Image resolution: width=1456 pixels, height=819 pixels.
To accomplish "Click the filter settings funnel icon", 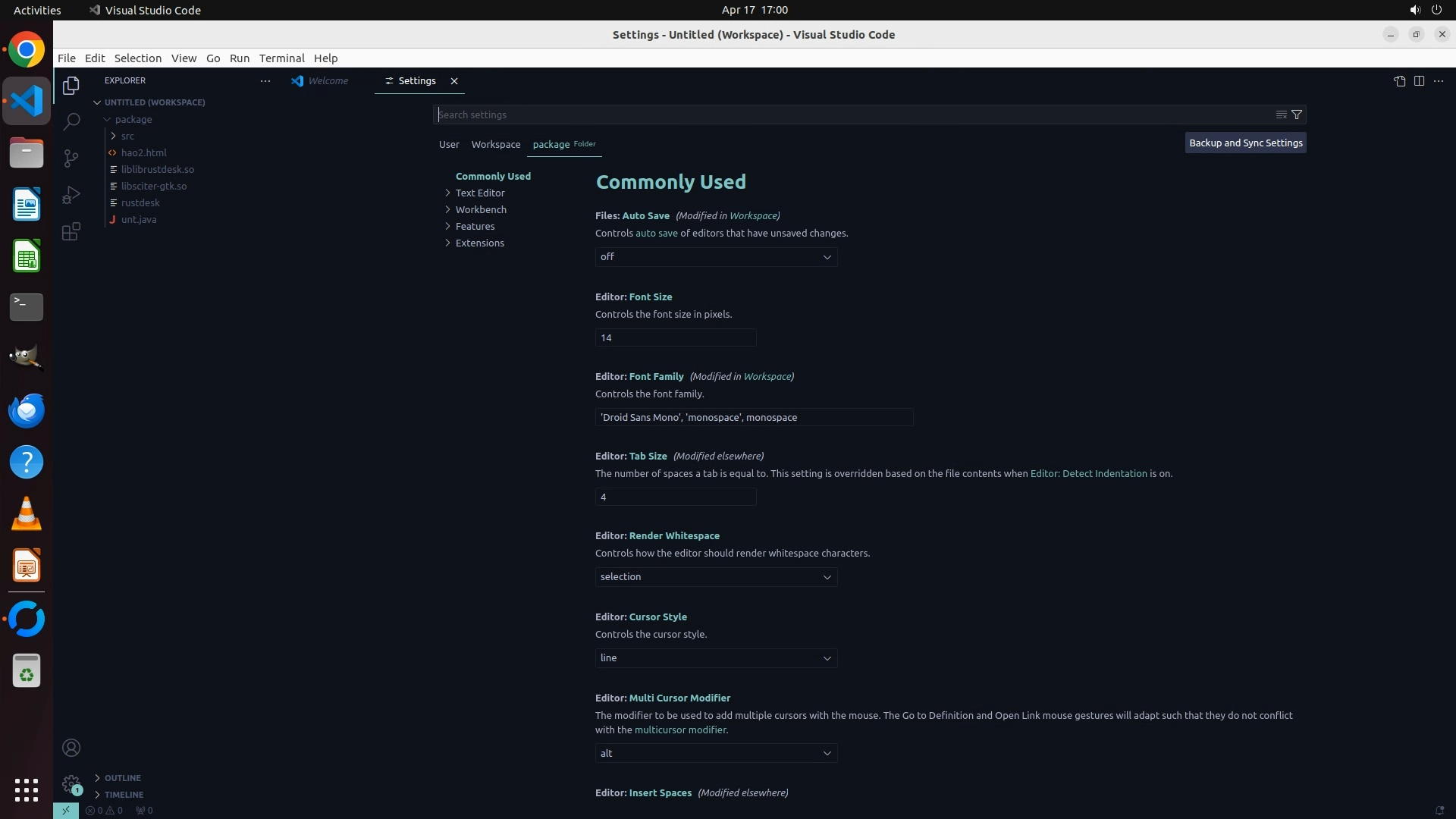I will (1297, 115).
